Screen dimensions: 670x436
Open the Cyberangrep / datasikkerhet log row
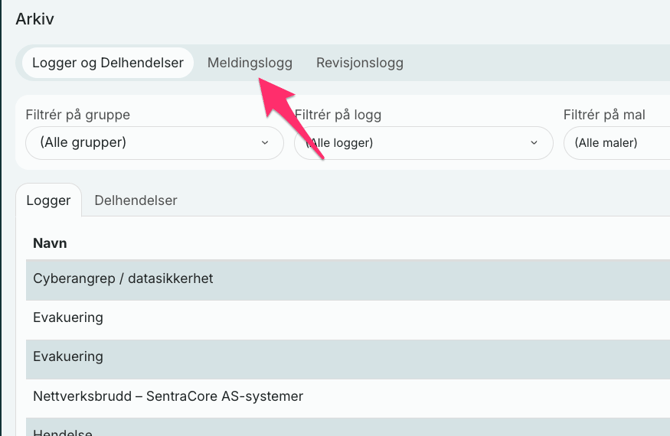[x=123, y=279]
